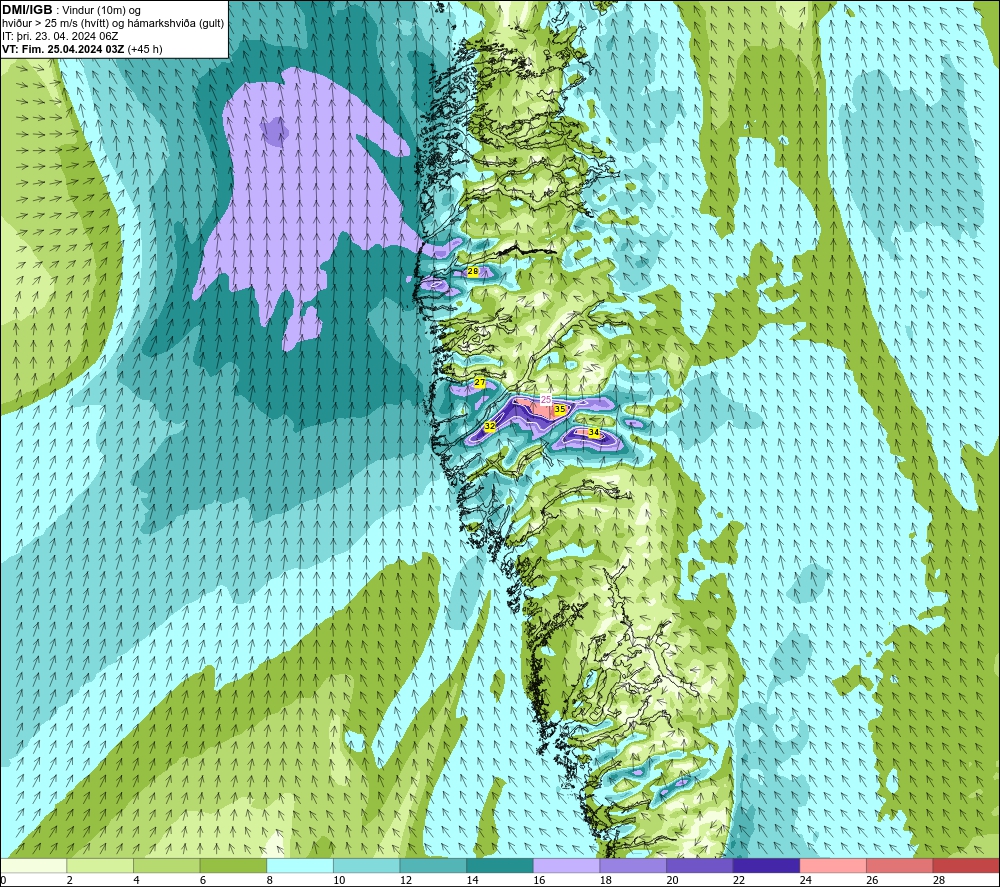1000x887 pixels.
Task: Select the light cyan 8–10 scale swatch
Action: click(x=300, y=865)
